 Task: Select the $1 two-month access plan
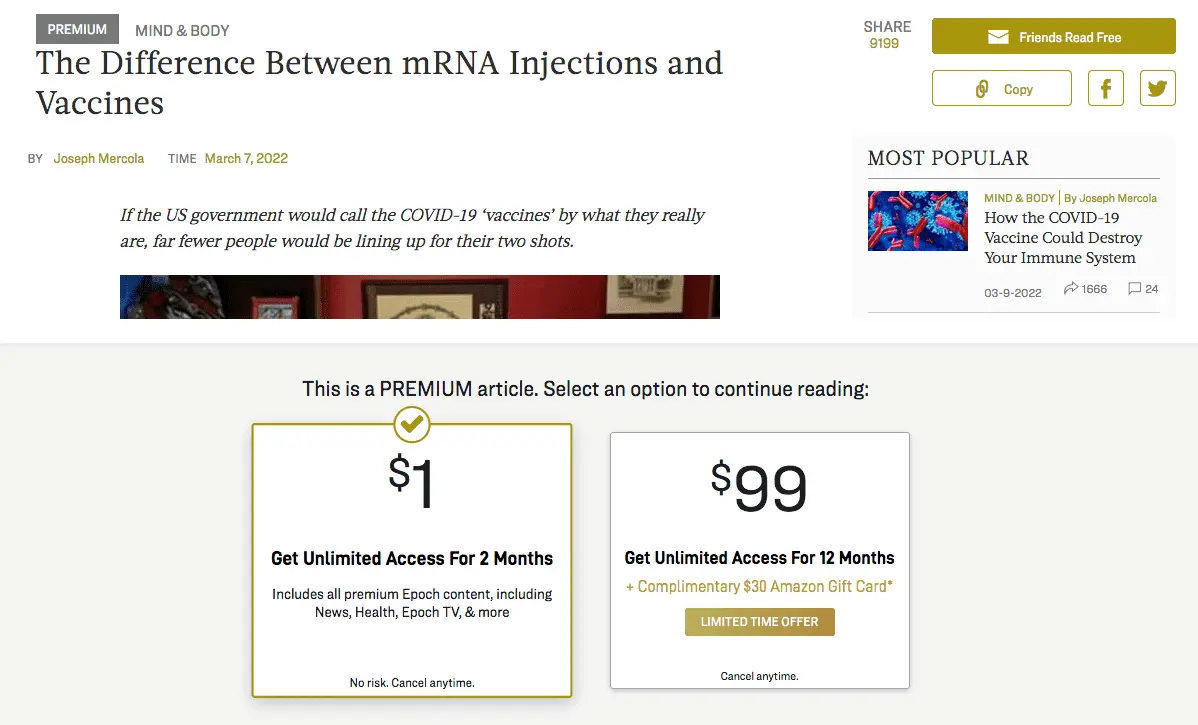tap(411, 560)
